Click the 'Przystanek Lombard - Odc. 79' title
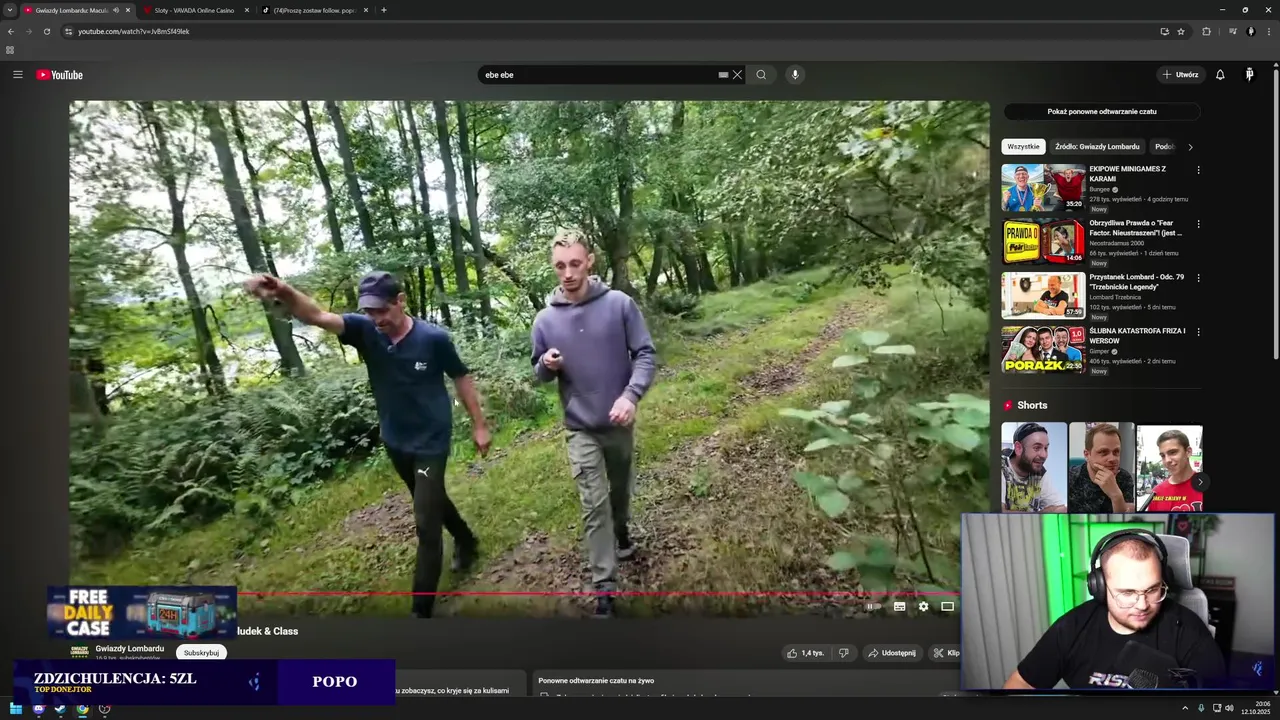Viewport: 1280px width, 720px height. 1137,282
